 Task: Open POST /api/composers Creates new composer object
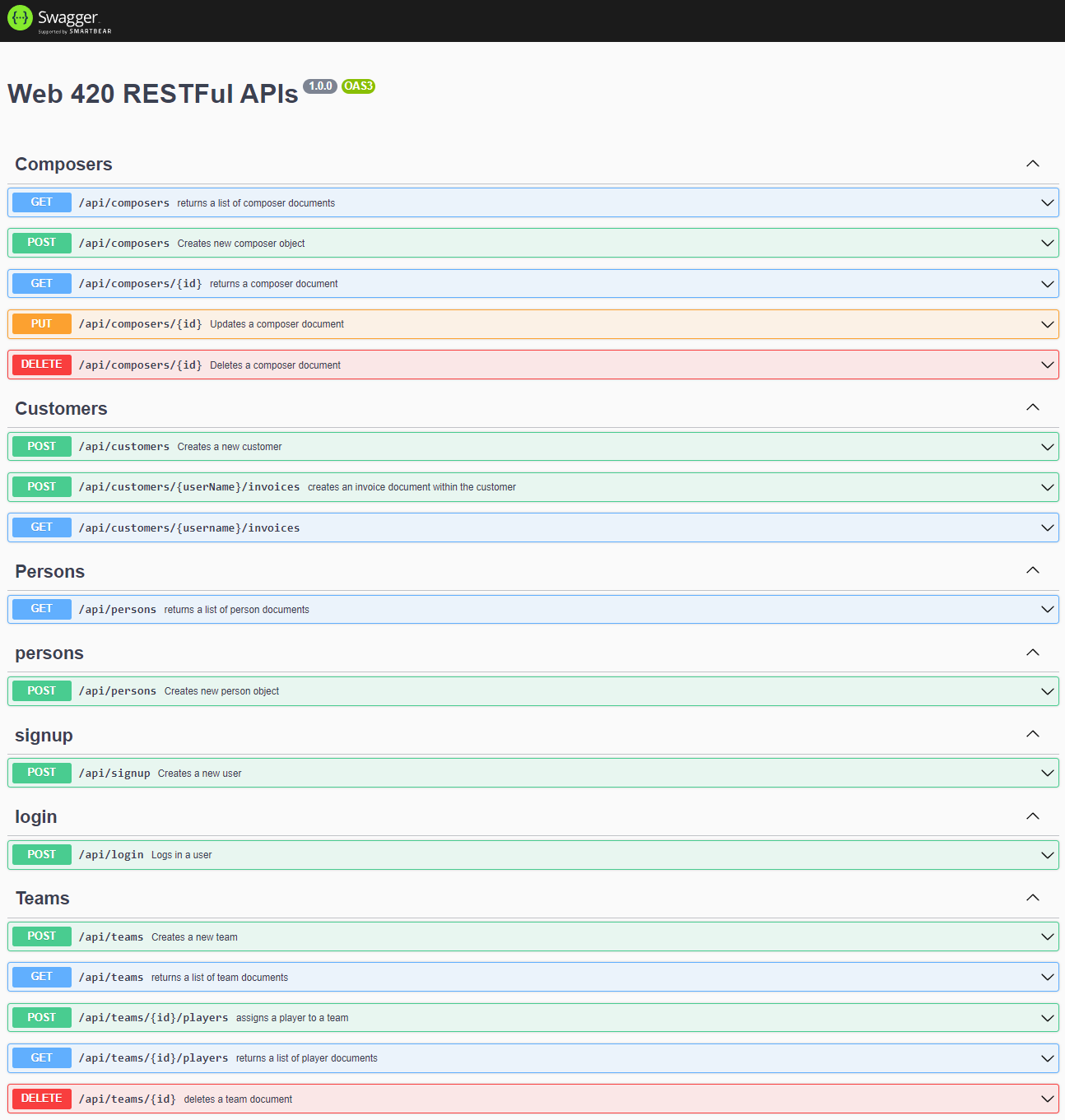(x=240, y=244)
